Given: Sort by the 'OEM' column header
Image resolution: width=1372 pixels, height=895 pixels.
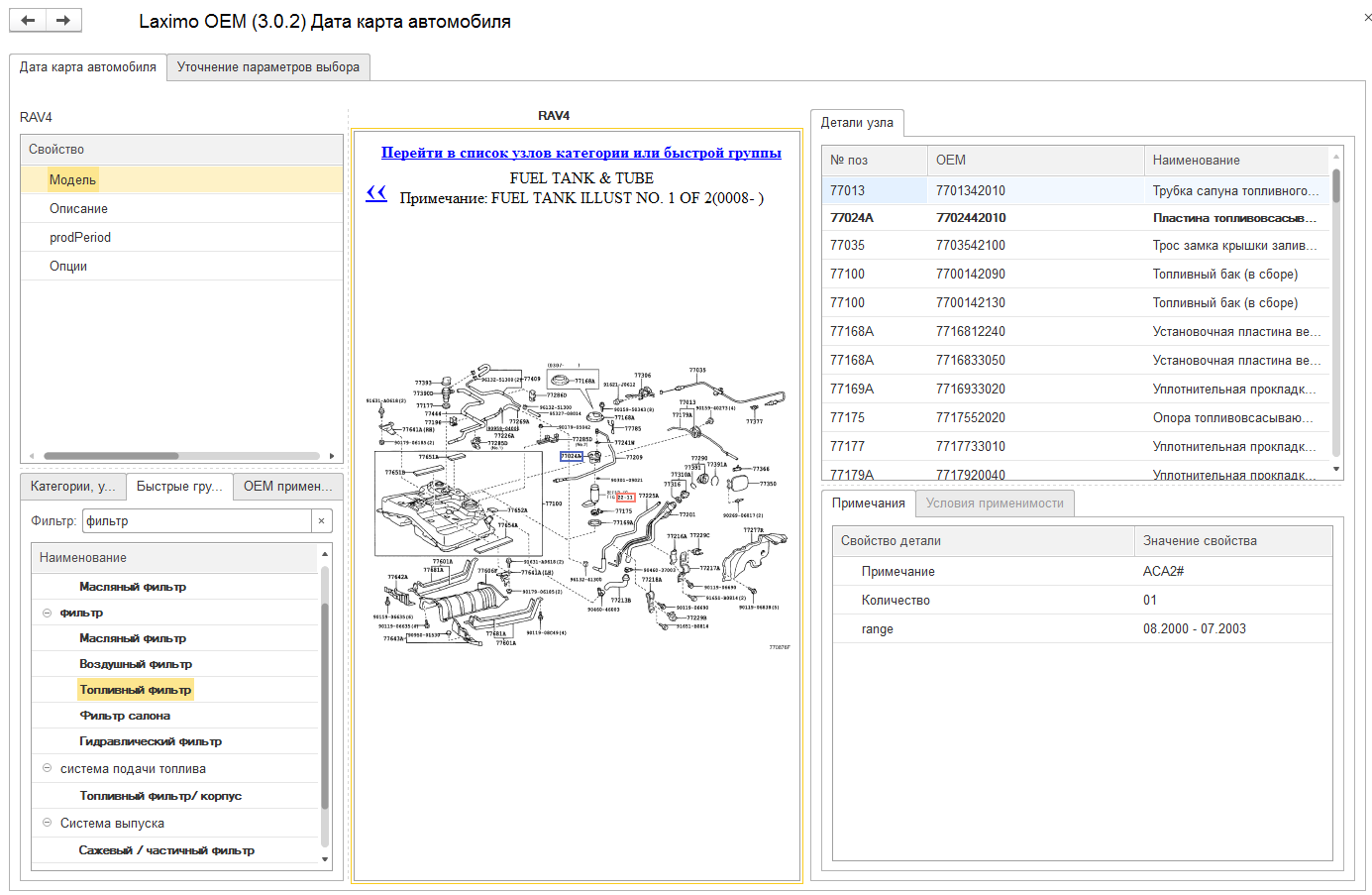Looking at the screenshot, I should click(1036, 161).
